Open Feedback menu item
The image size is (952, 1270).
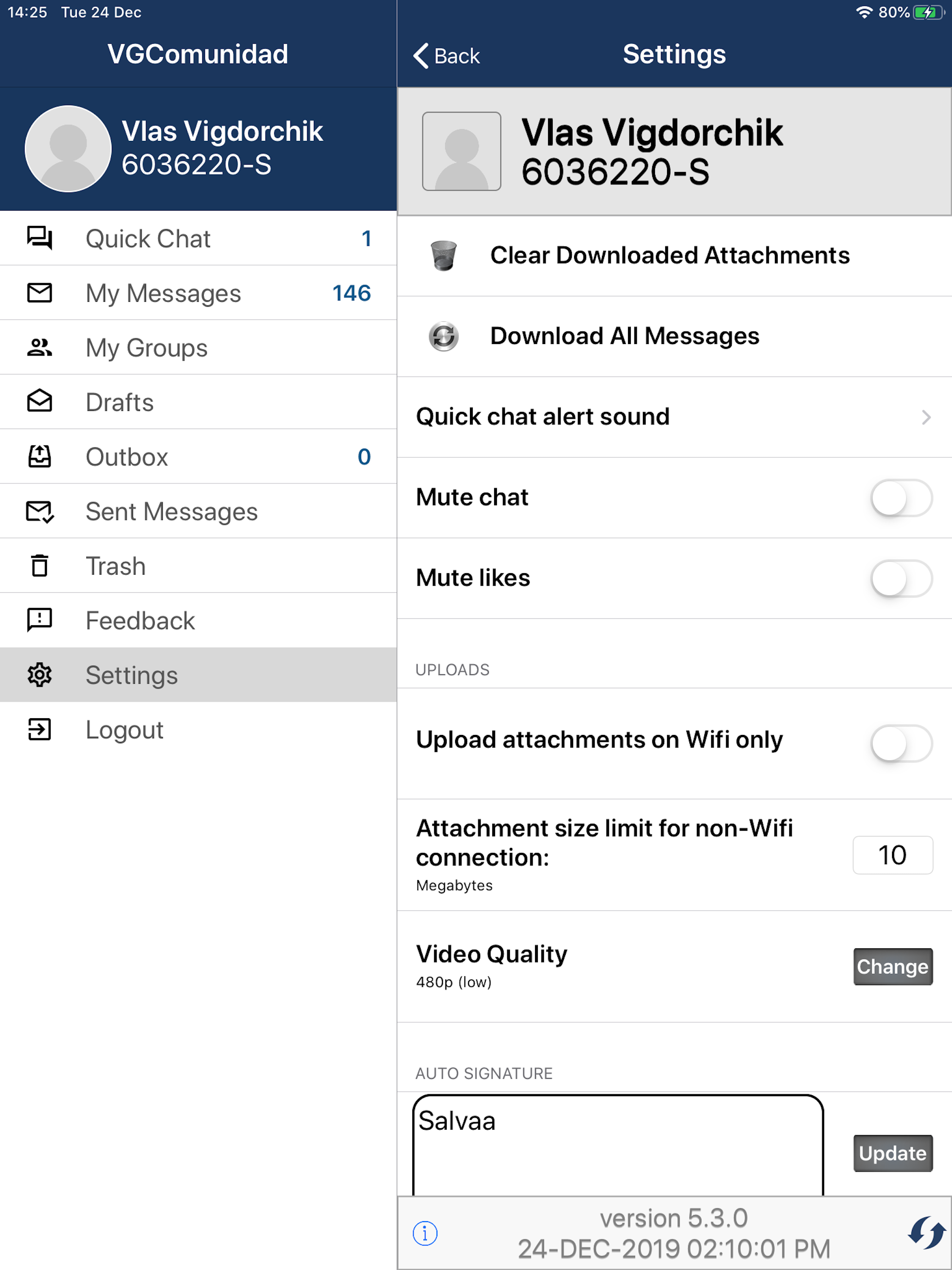198,620
